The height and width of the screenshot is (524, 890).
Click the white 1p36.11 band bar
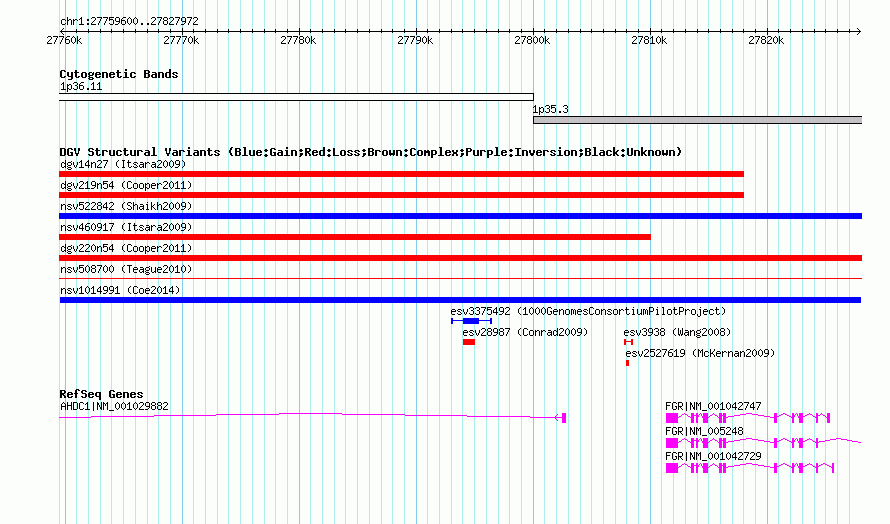296,97
